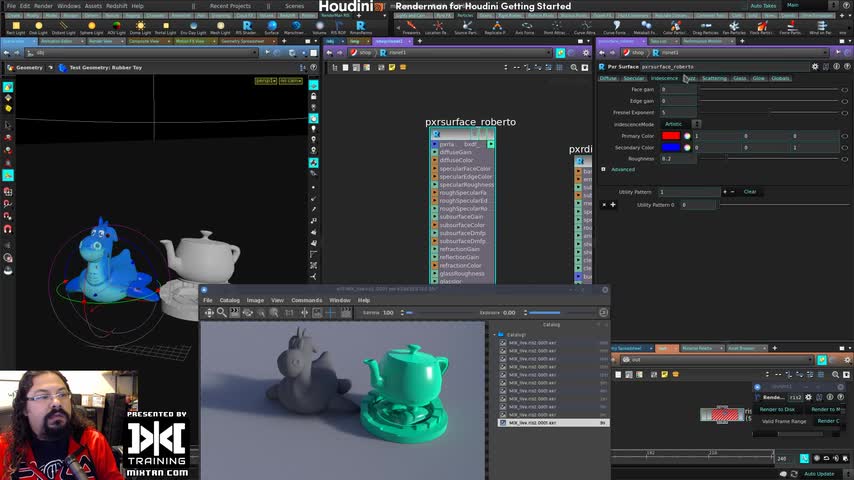Click the Axis Force shelf tool
Viewport: 854px width, 480px height.
point(525,28)
